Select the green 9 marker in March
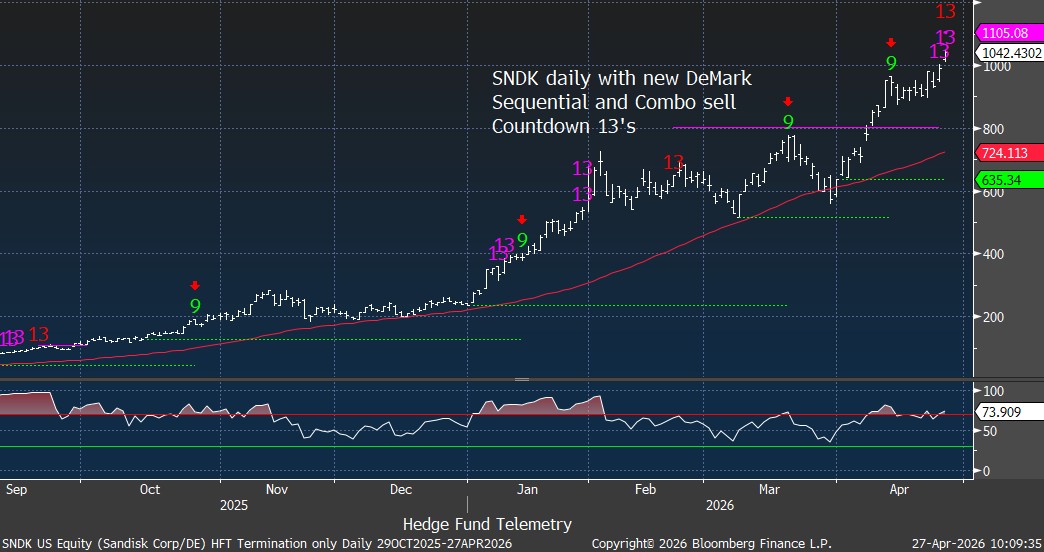 coord(788,122)
